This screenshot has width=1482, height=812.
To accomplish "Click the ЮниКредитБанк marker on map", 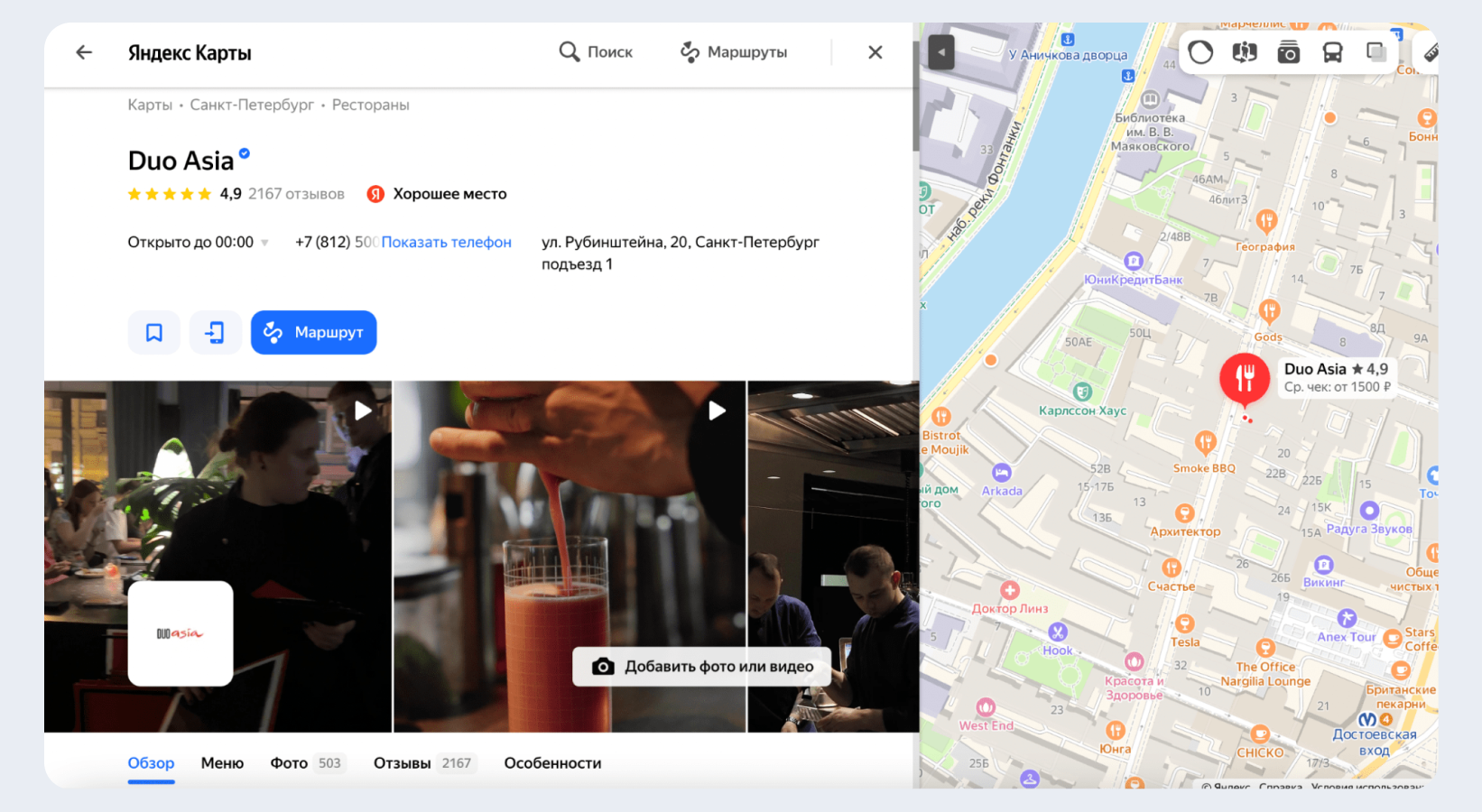I will point(1134,262).
